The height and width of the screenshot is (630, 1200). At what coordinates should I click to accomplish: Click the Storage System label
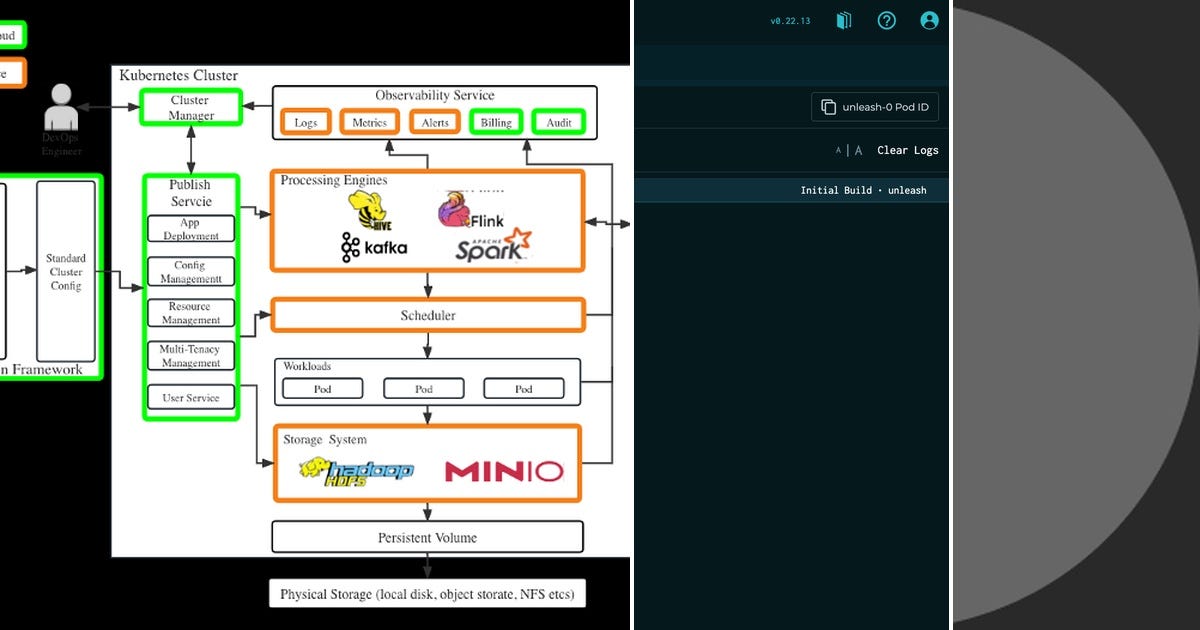324,439
